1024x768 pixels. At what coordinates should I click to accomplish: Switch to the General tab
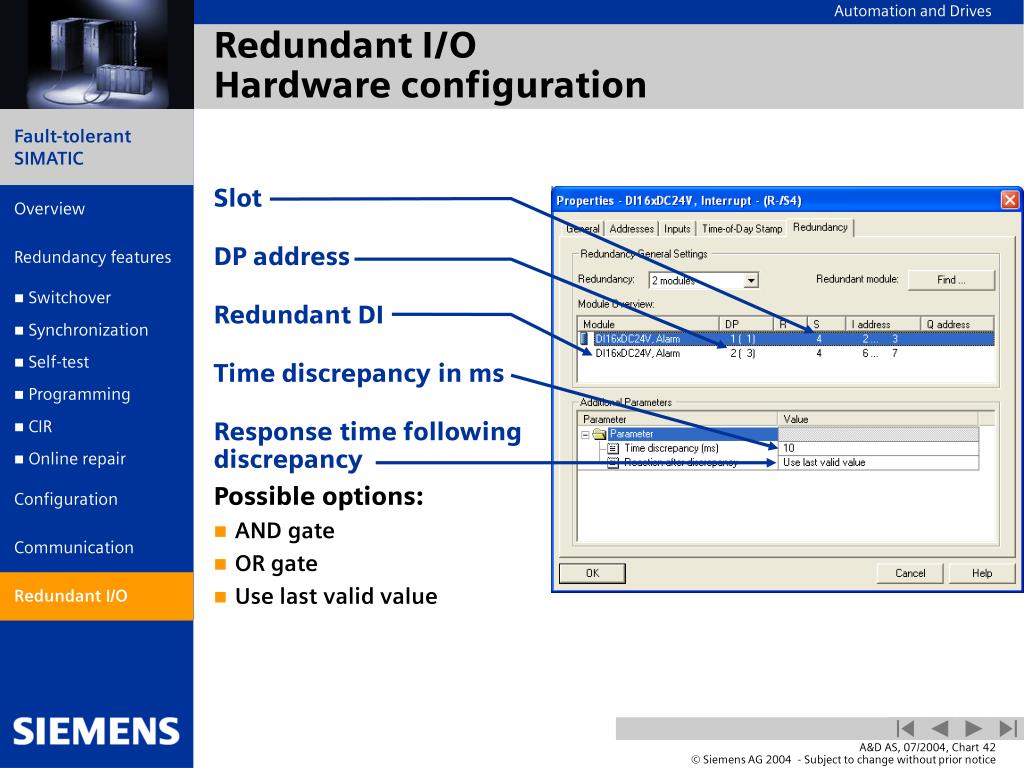tap(583, 229)
